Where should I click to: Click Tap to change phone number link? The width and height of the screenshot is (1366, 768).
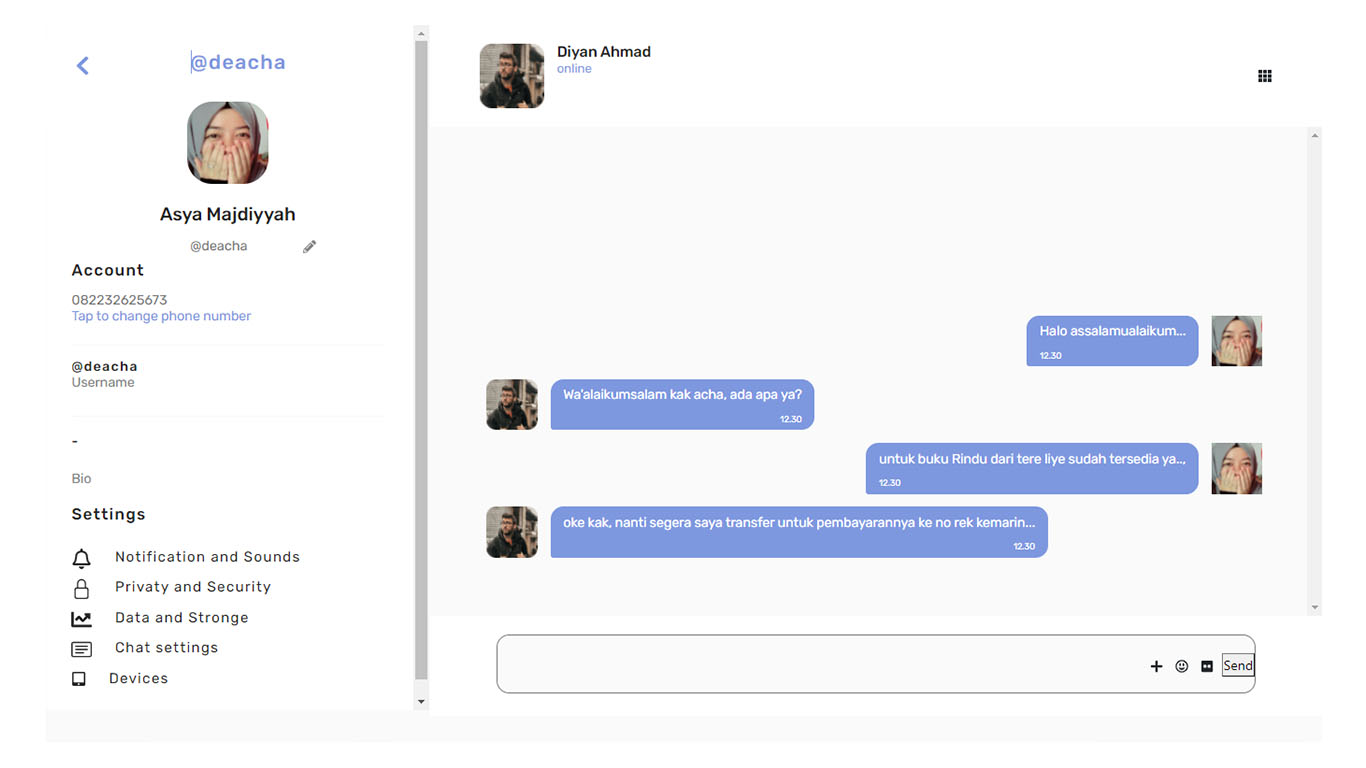click(x=160, y=316)
